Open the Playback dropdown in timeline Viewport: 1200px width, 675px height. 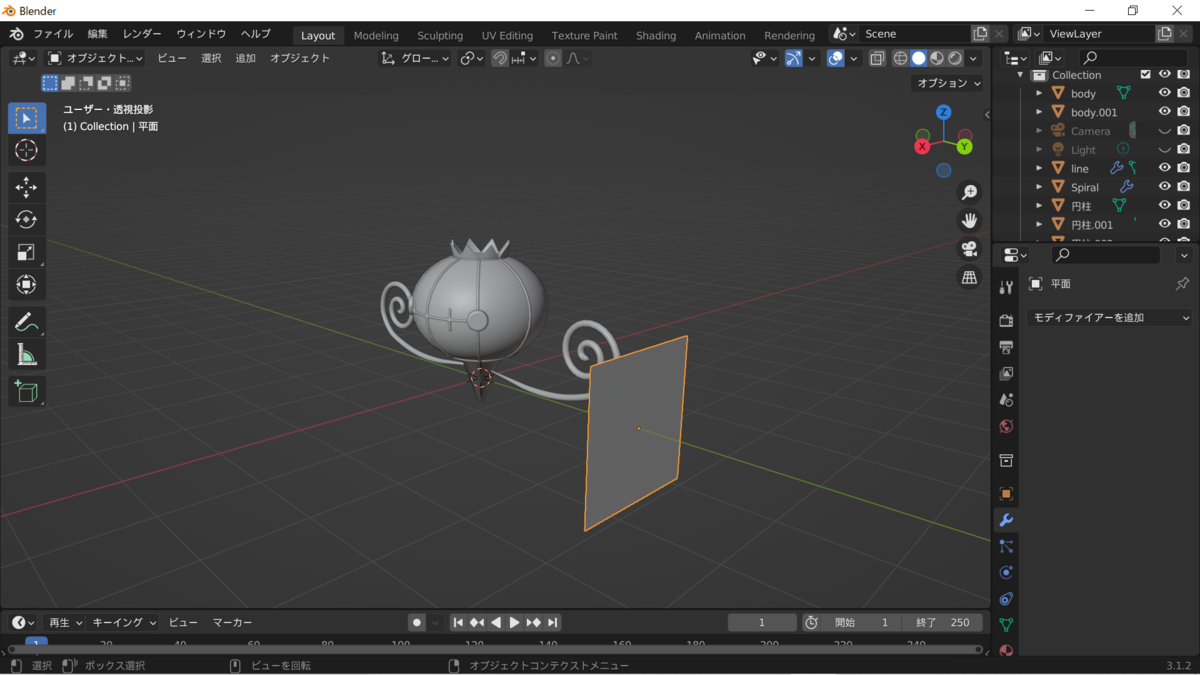[x=66, y=622]
